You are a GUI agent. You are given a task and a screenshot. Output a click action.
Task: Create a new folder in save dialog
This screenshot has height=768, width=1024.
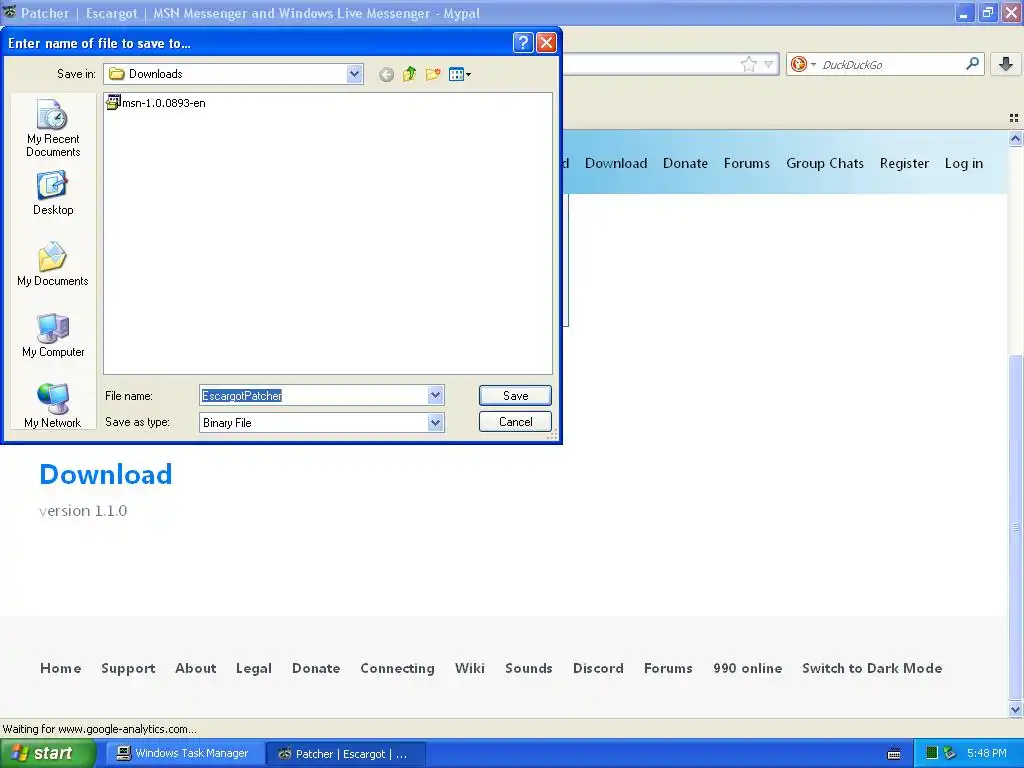(x=433, y=74)
